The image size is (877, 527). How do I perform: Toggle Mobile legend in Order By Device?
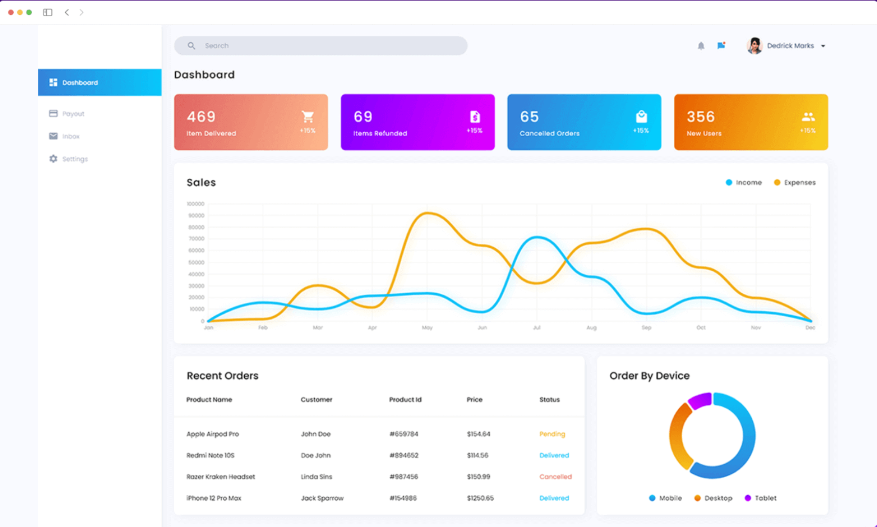665,498
